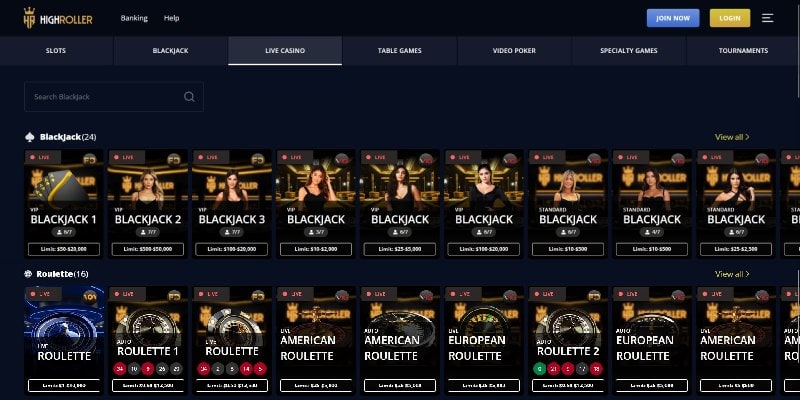This screenshot has width=800, height=400.
Task: Open the Table Games tab
Action: [x=399, y=51]
